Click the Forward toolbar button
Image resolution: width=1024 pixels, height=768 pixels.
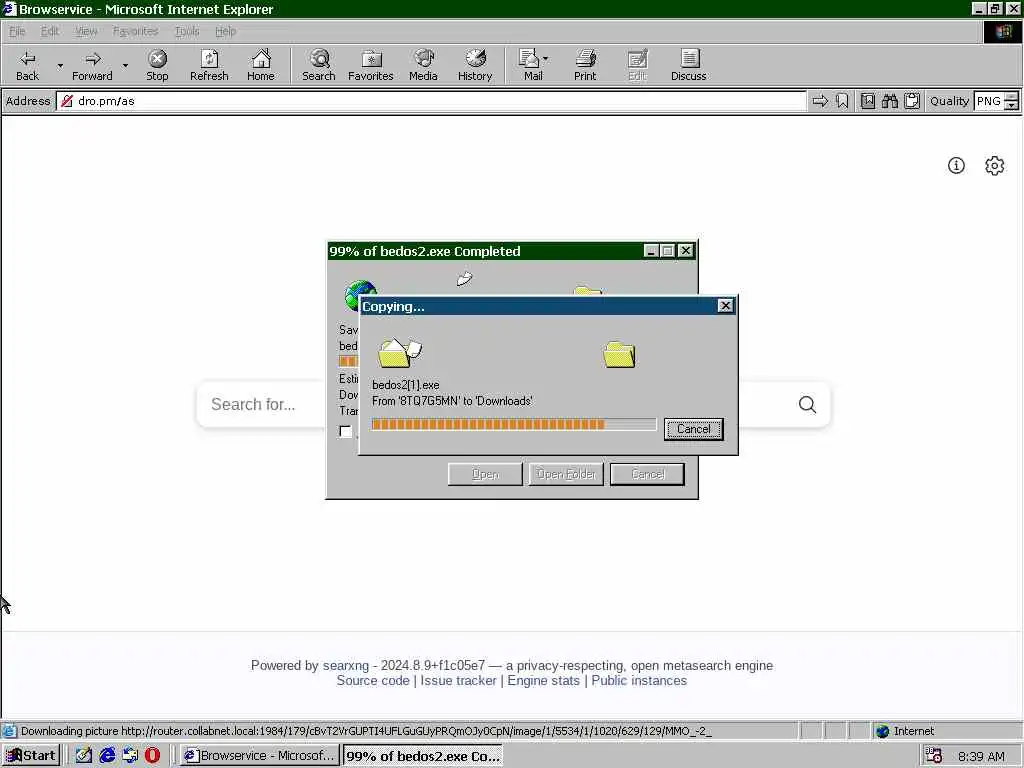[x=92, y=65]
